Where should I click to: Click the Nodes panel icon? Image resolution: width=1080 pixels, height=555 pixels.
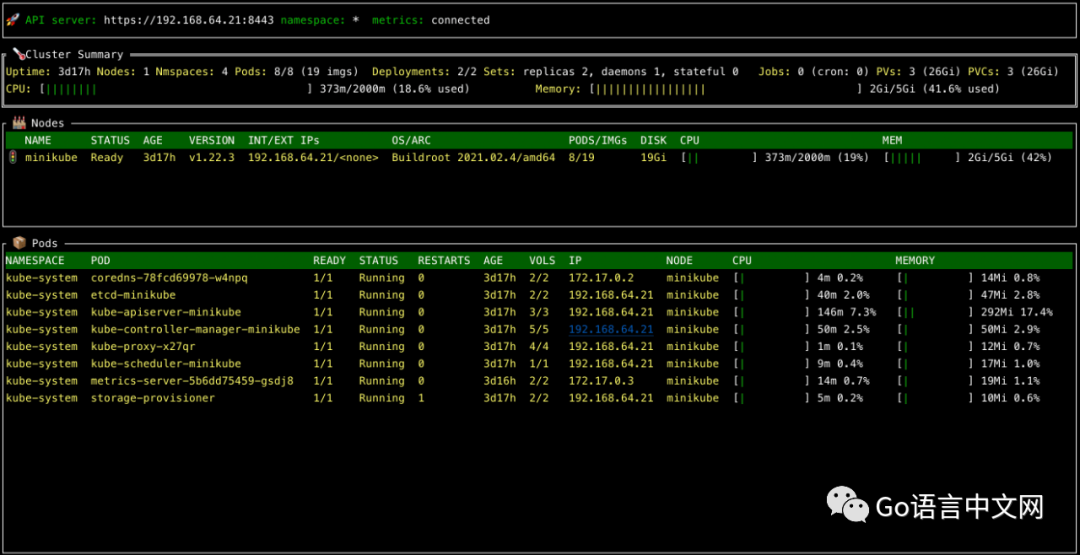point(18,123)
